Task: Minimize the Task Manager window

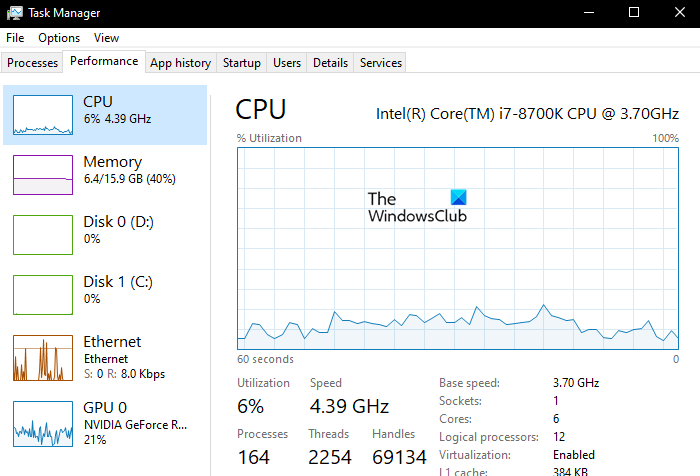Action: pyautogui.click(x=588, y=12)
